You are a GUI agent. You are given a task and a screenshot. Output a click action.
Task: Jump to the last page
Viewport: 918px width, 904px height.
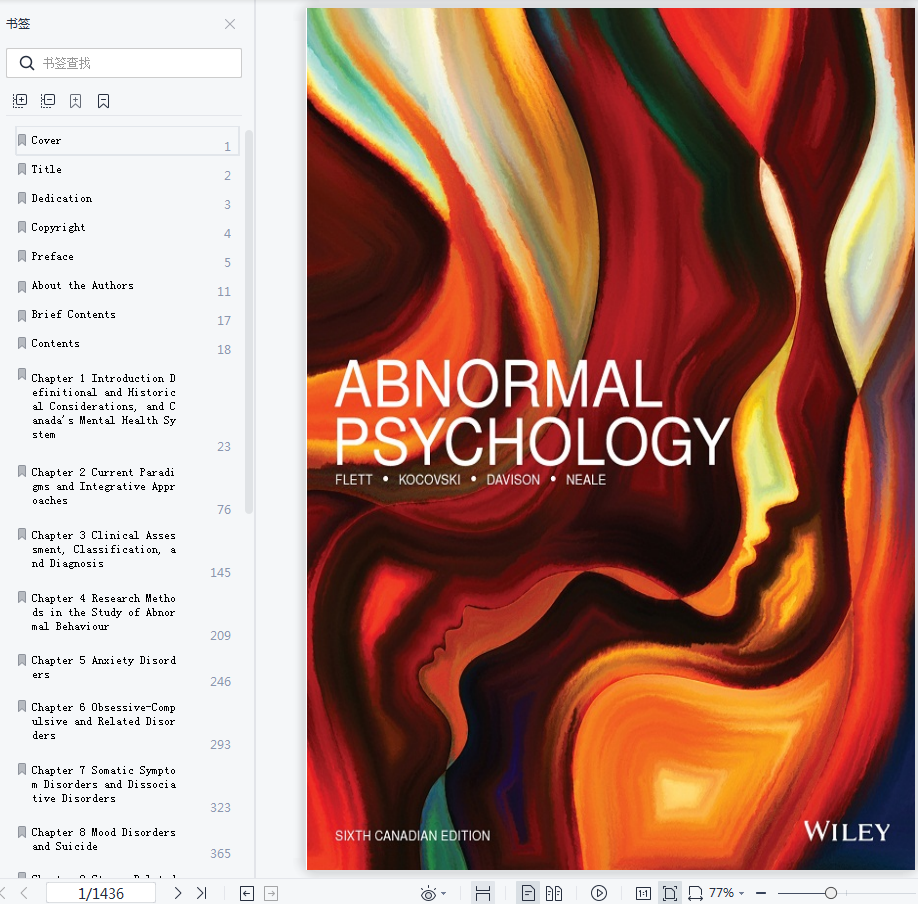click(x=202, y=893)
